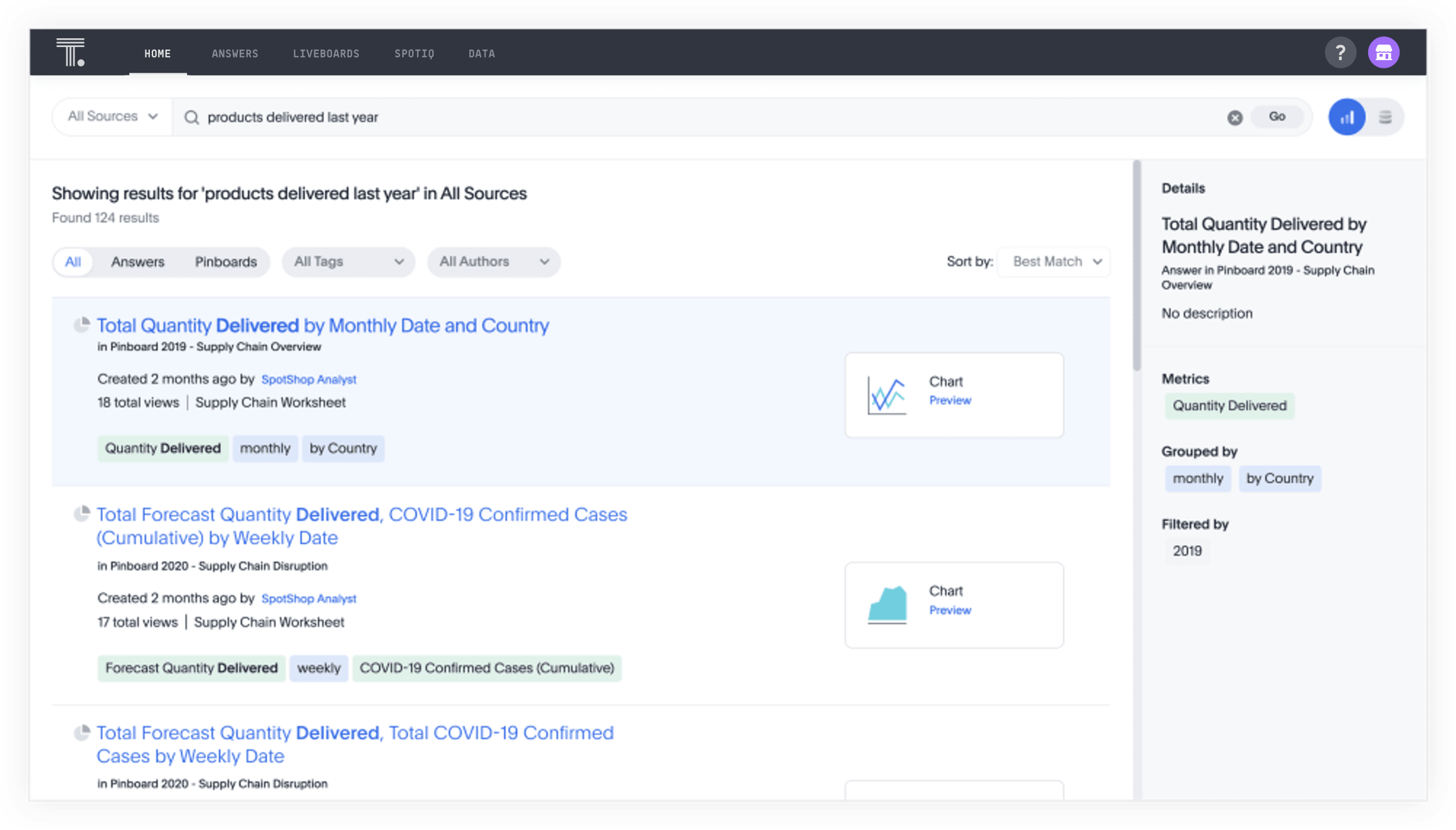The width and height of the screenshot is (1456, 830).
Task: Open Total Quantity Delivered by Monthly Date result
Action: [322, 326]
